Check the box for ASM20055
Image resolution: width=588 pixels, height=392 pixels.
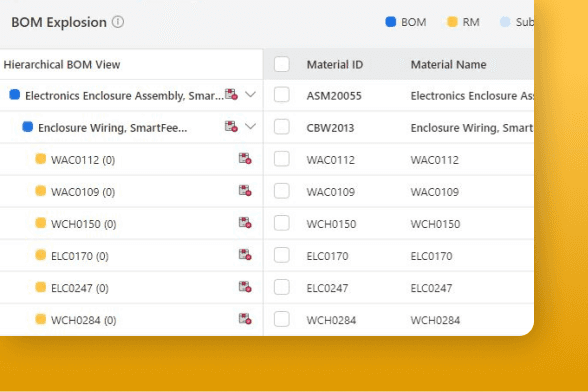coord(282,95)
